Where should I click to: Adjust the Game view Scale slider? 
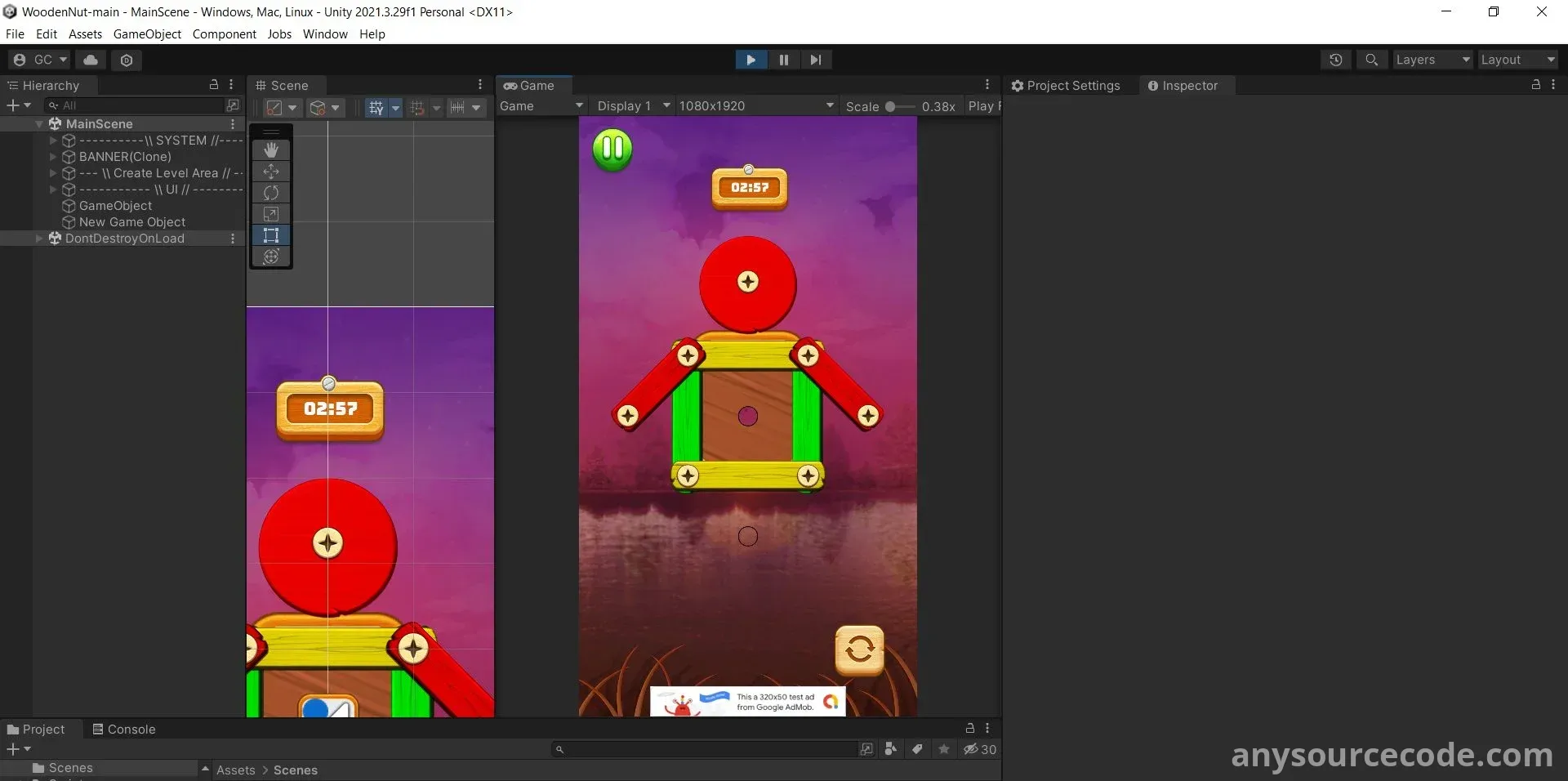tap(891, 106)
